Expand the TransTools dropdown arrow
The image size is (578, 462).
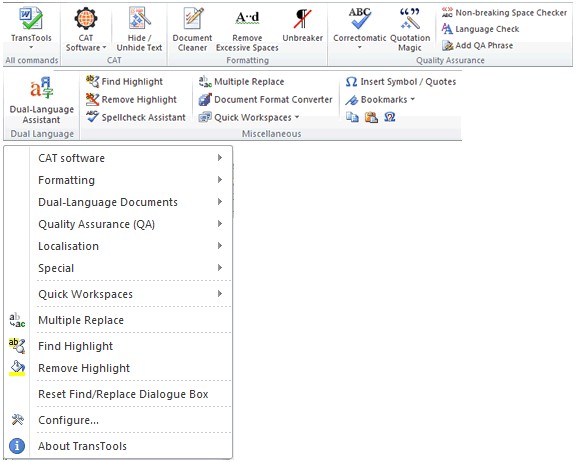(x=31, y=48)
